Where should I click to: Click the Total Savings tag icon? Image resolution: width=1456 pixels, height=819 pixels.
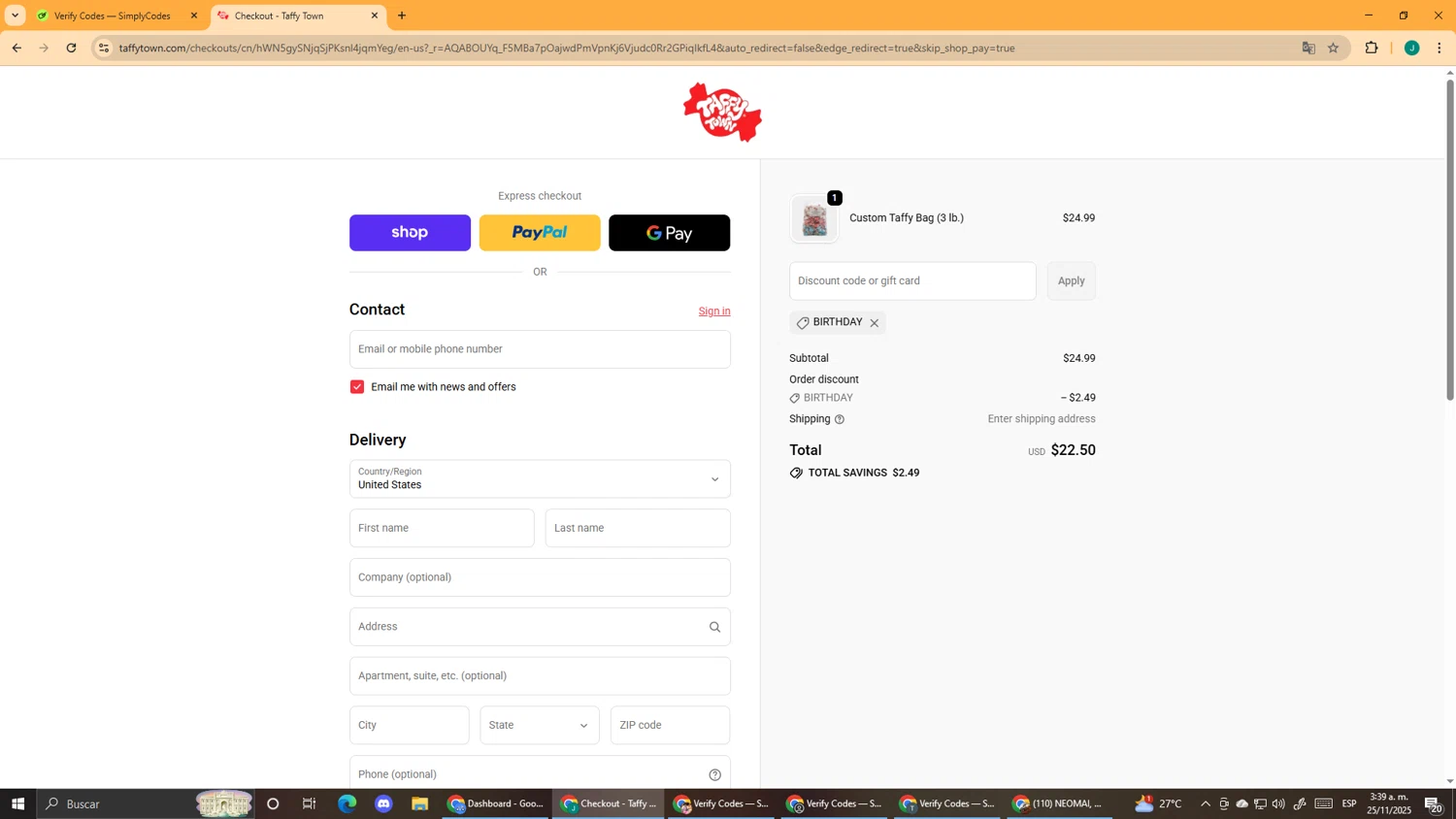point(796,473)
